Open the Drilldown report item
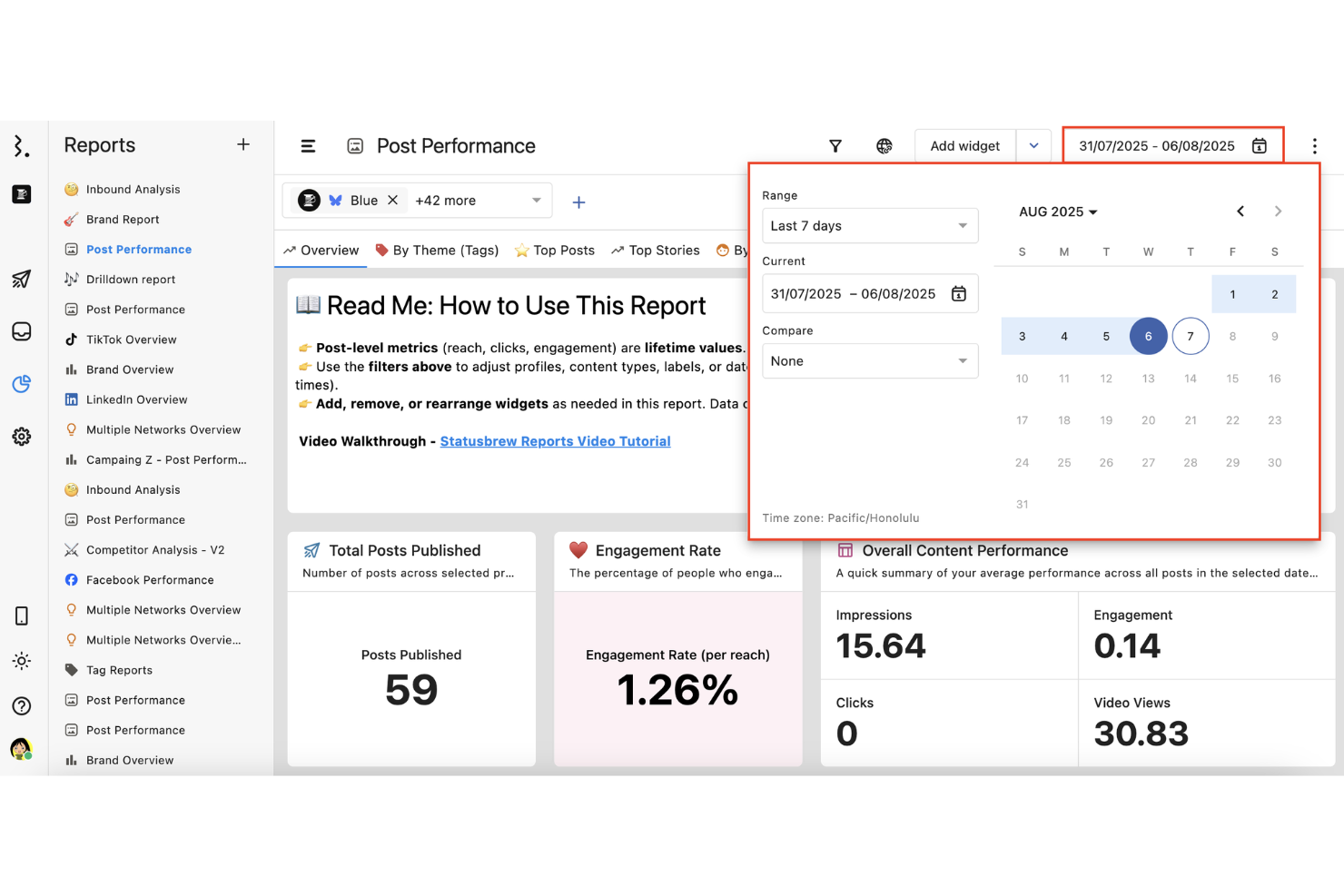 [x=131, y=280]
